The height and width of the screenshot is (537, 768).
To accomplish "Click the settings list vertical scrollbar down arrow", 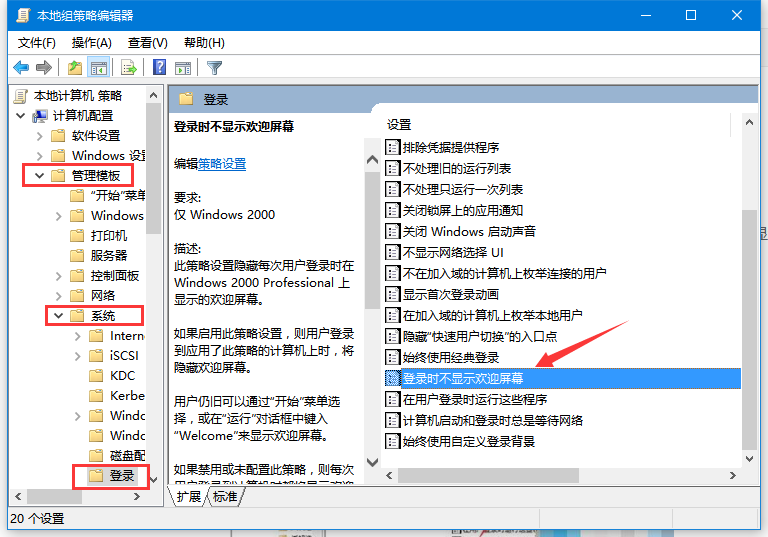I will tap(749, 459).
